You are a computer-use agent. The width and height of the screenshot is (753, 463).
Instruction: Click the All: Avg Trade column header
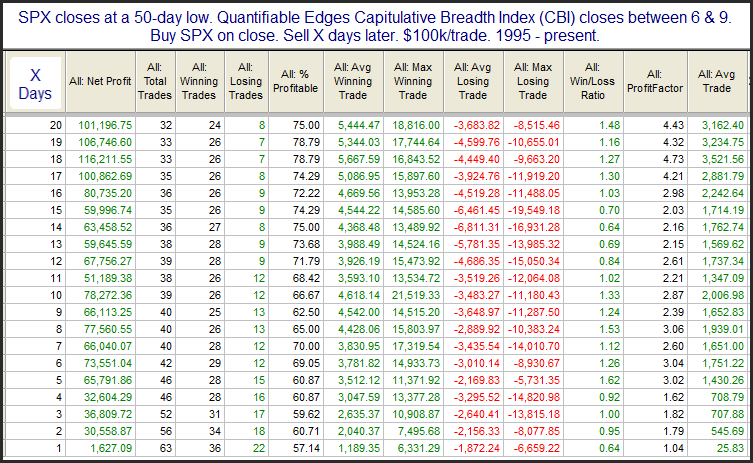pos(717,82)
